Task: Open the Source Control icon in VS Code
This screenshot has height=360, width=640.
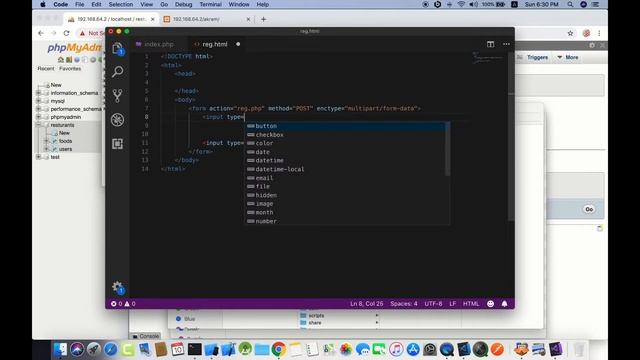Action: tap(118, 96)
